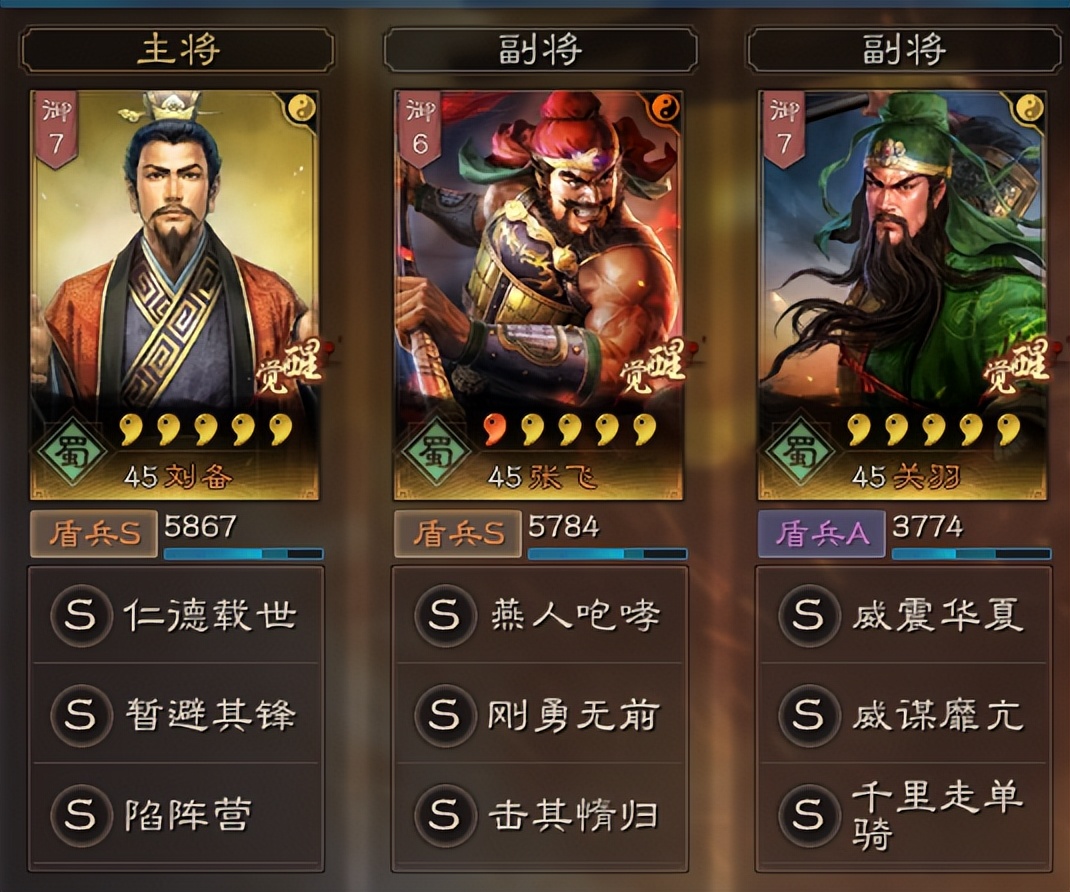Screen dimensions: 1070x892
Task: Open the 暂避其锋 skill entry
Action: tap(176, 715)
